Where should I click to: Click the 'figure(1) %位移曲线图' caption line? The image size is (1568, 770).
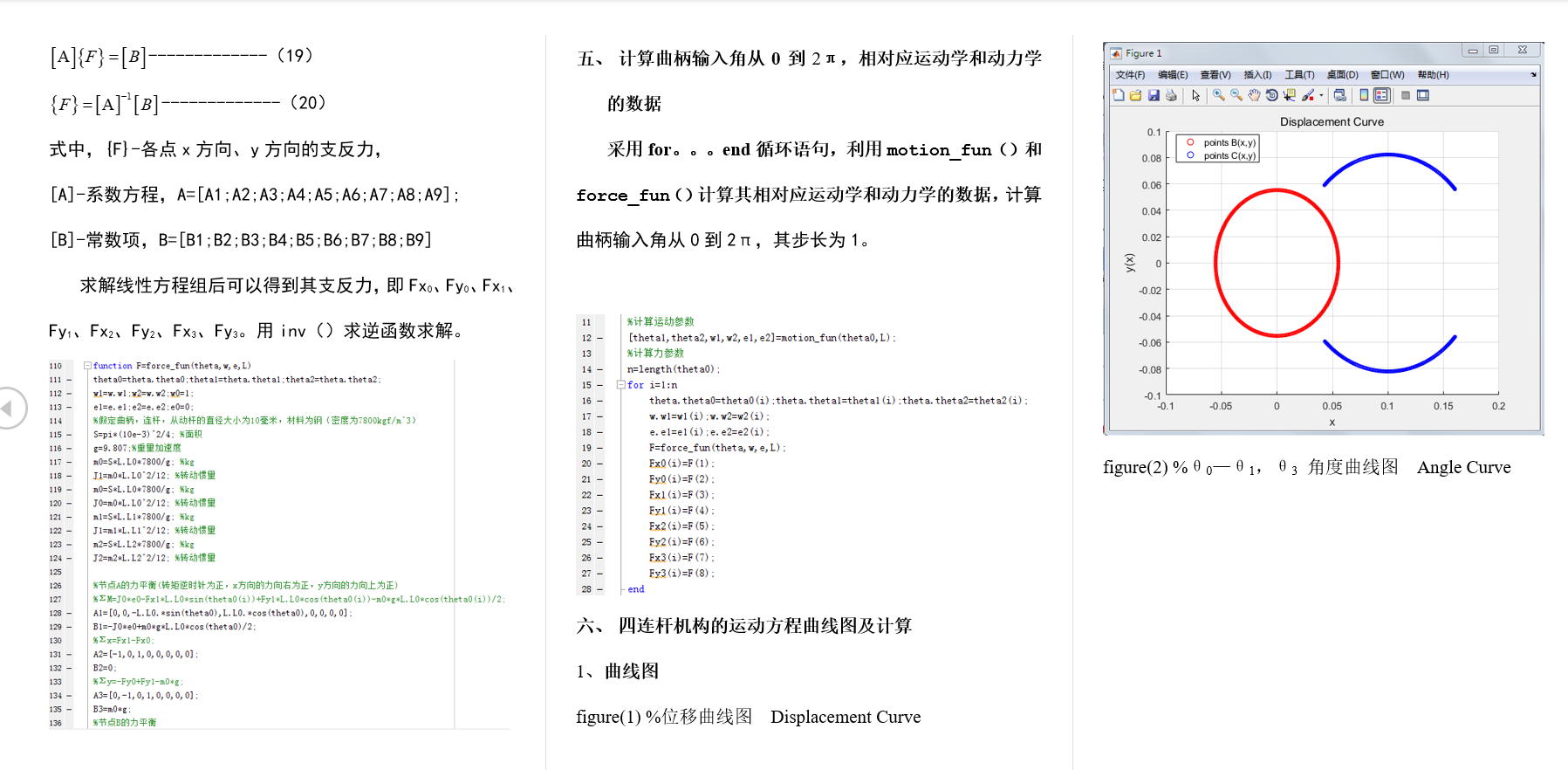click(x=748, y=717)
